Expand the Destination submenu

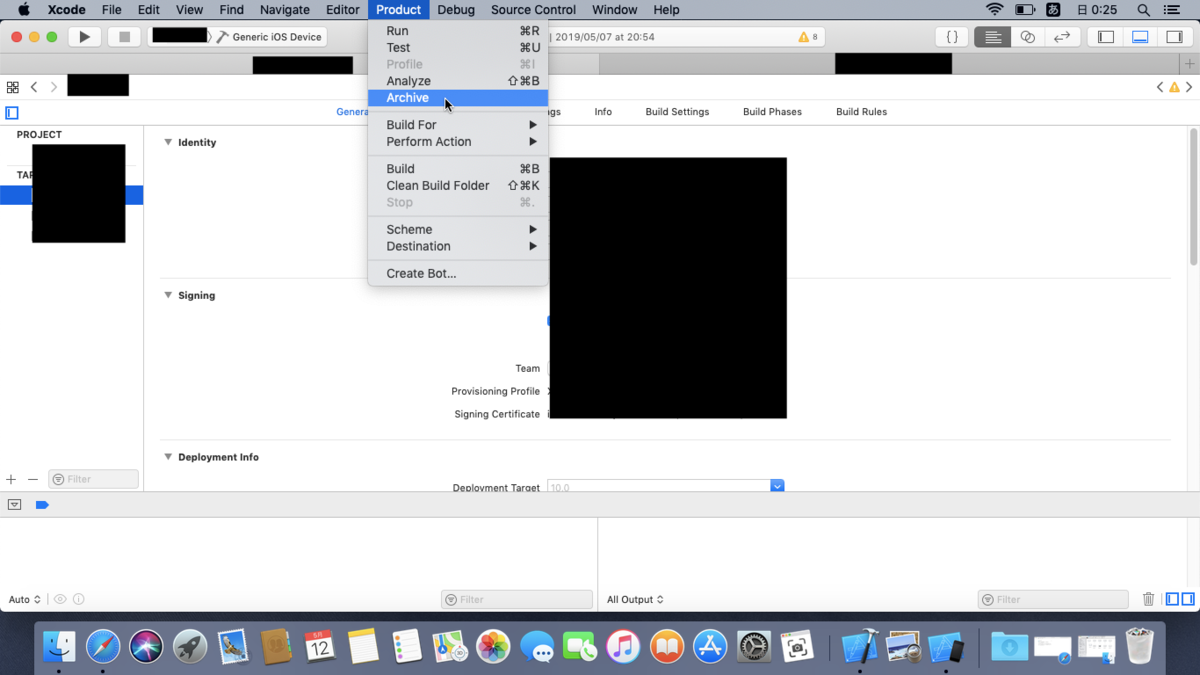[458, 247]
